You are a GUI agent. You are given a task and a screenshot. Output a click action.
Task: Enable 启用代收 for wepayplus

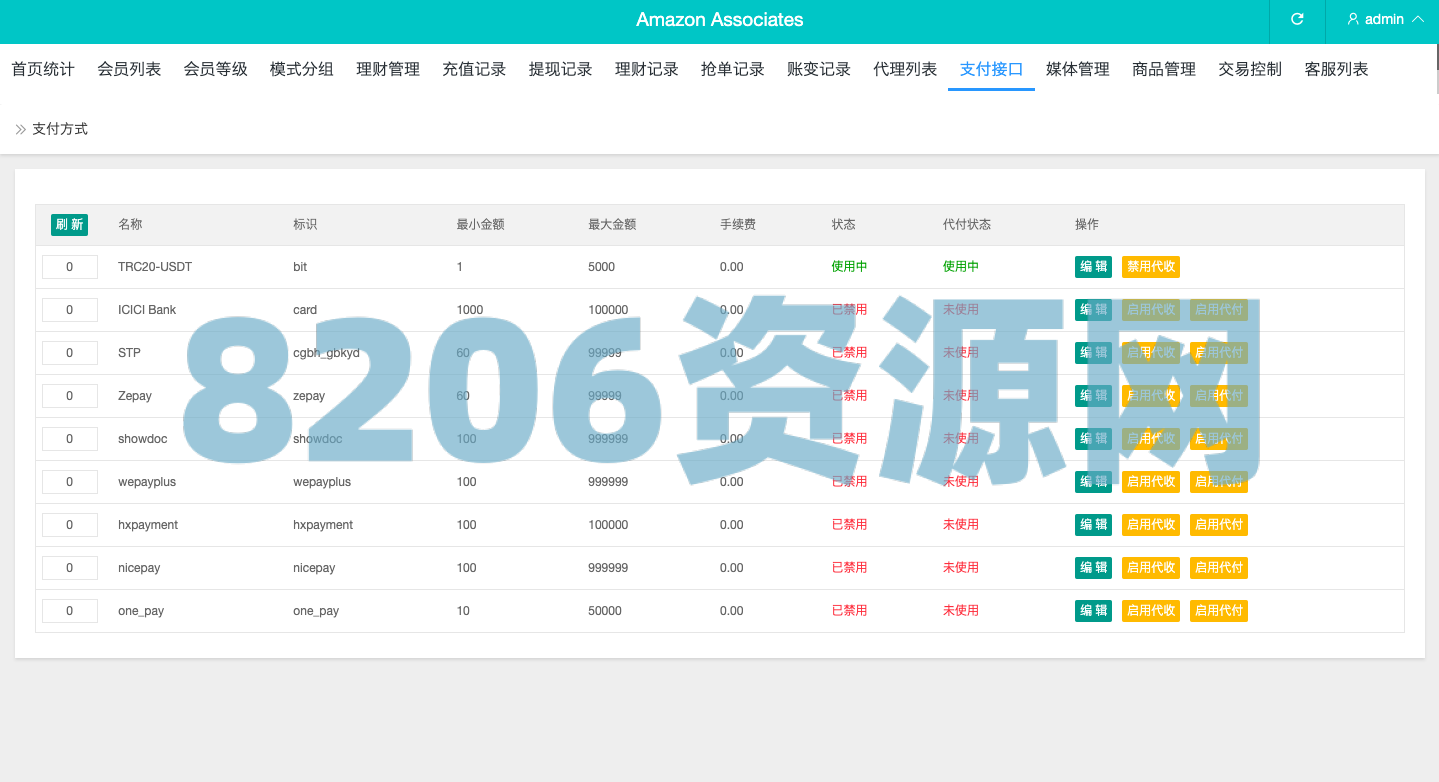click(x=1150, y=482)
